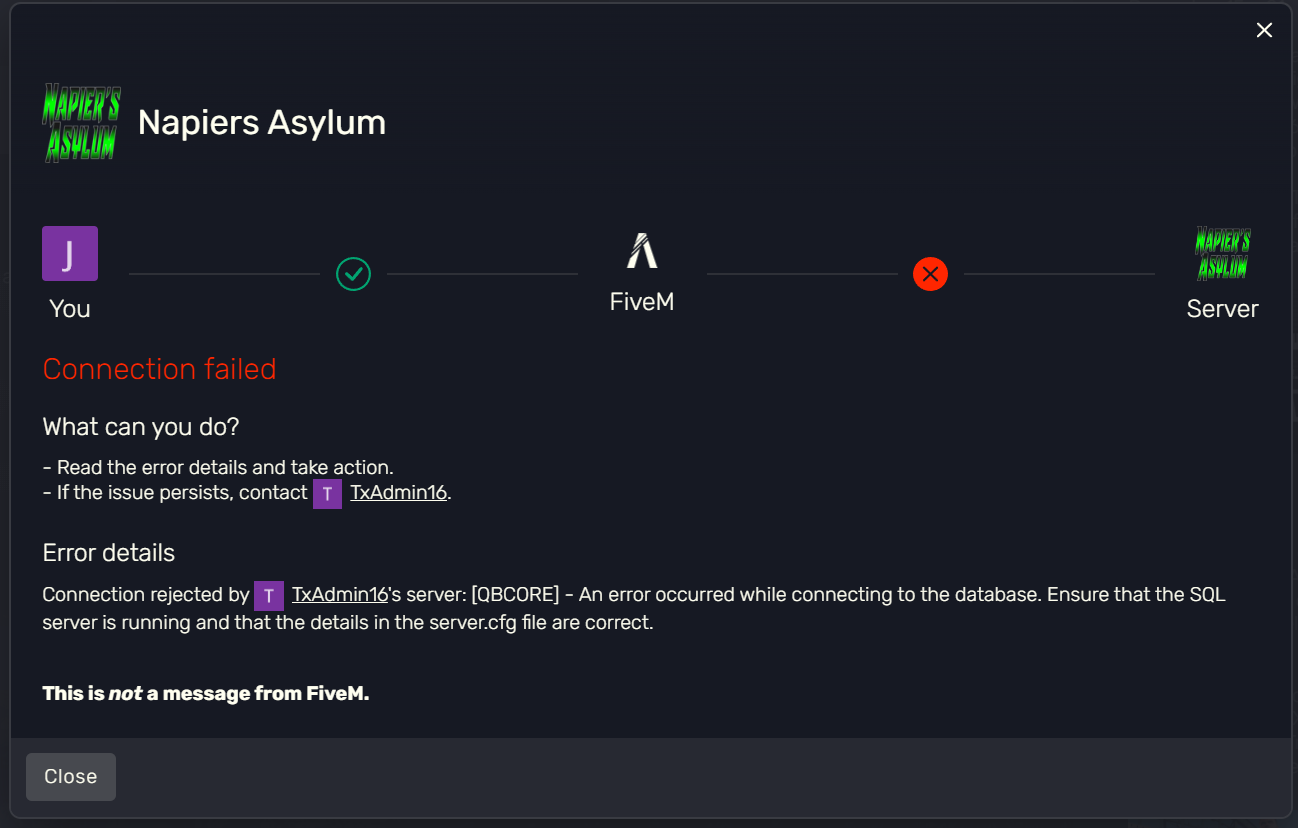Viewport: 1298px width, 828px height.
Task: Click the 'T' avatar in the error details
Action: click(x=269, y=595)
